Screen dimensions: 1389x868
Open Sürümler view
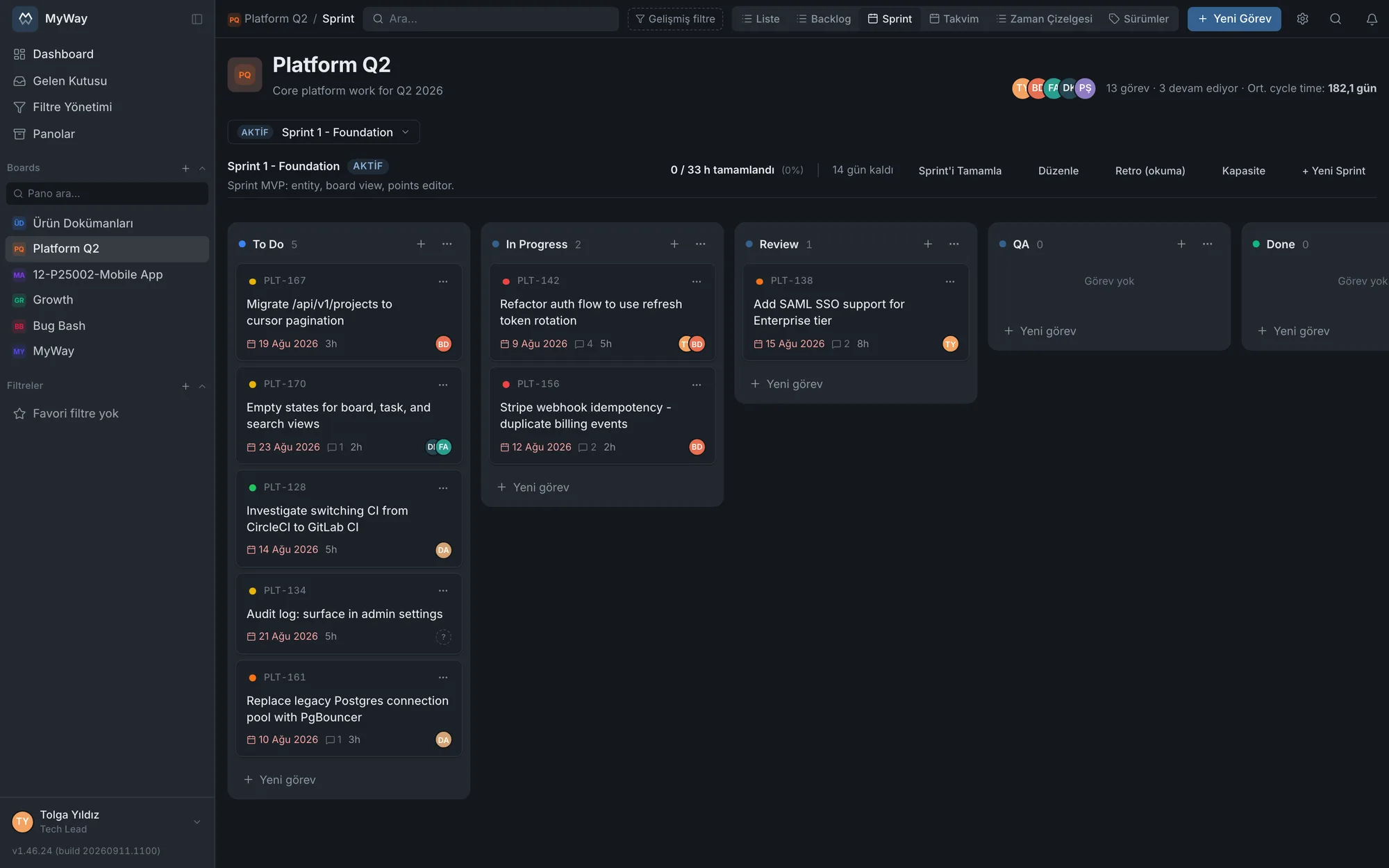(x=1139, y=19)
